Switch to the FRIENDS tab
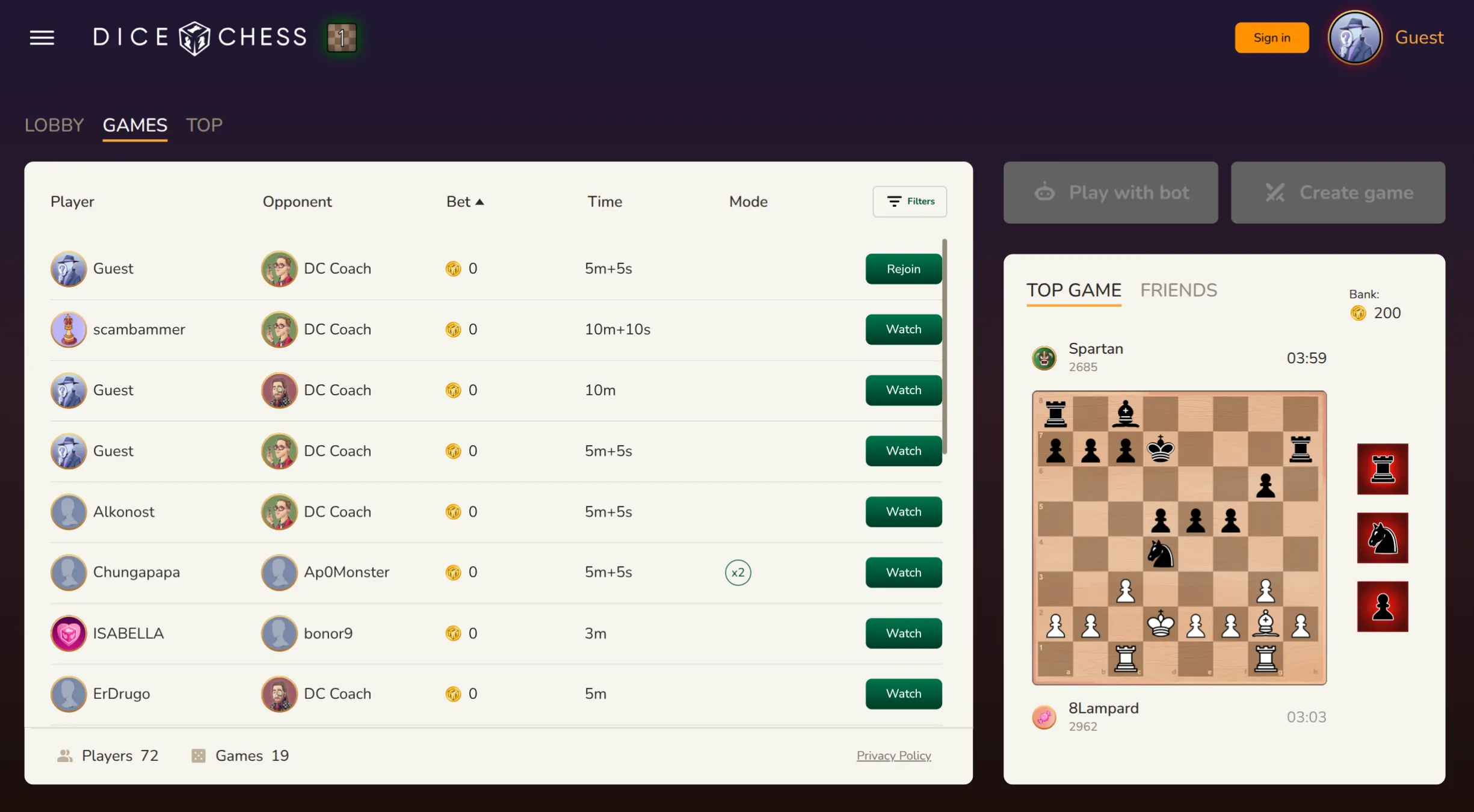Viewport: 1474px width, 812px height. point(1179,291)
